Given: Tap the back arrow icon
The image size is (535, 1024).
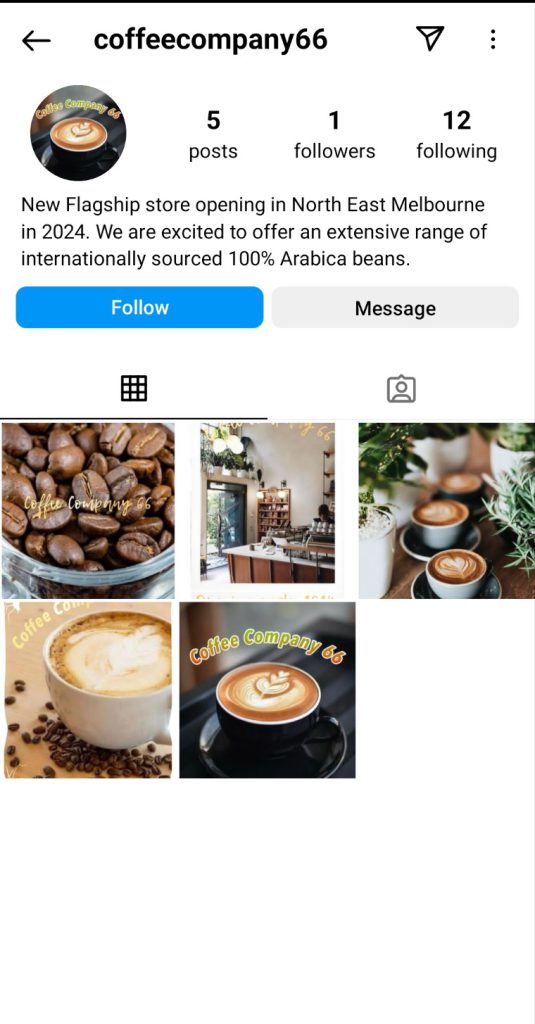Looking at the screenshot, I should (x=36, y=40).
